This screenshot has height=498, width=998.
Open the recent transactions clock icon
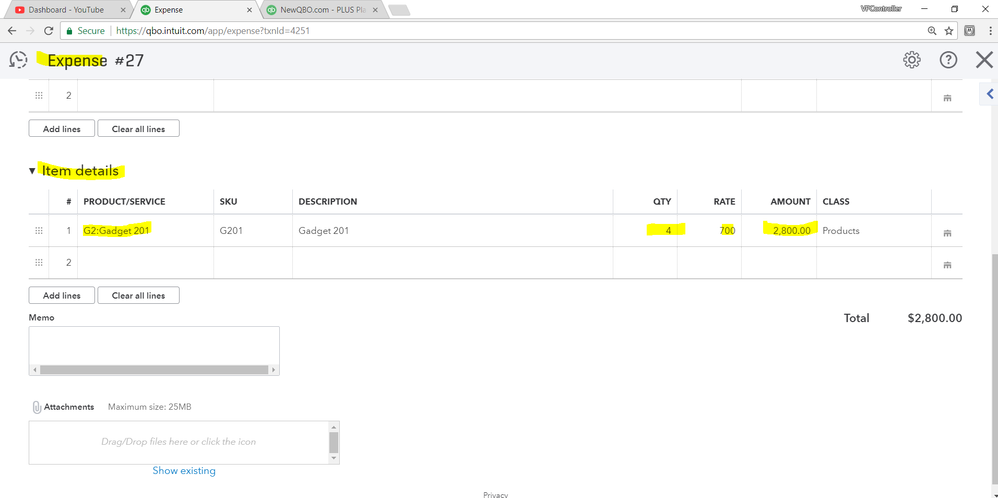pos(18,60)
